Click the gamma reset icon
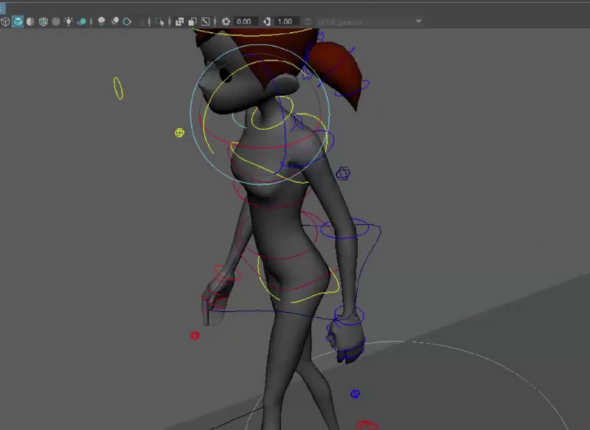 (267, 21)
